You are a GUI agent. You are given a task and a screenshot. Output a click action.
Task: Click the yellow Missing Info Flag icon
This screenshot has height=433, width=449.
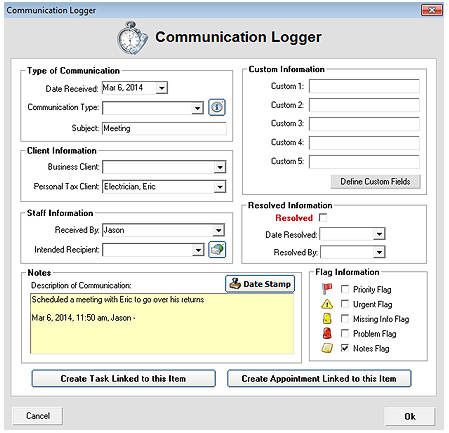[327, 319]
